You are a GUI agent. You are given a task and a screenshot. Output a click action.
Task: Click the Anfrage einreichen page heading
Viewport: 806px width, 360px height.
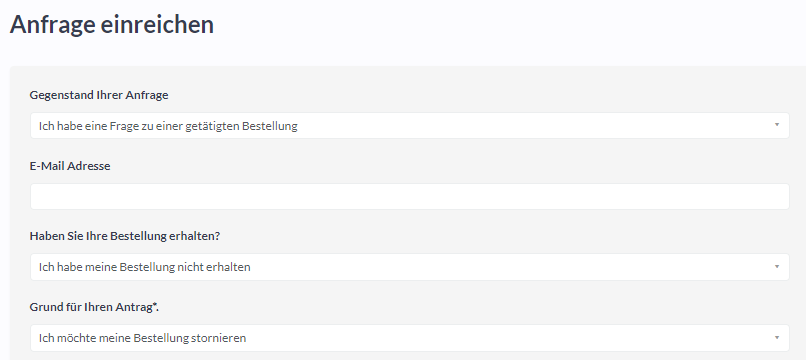coord(112,25)
